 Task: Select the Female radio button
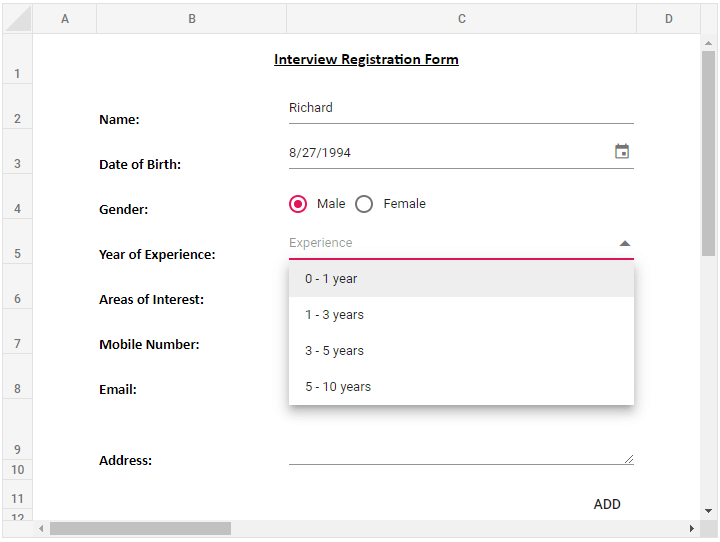[364, 204]
